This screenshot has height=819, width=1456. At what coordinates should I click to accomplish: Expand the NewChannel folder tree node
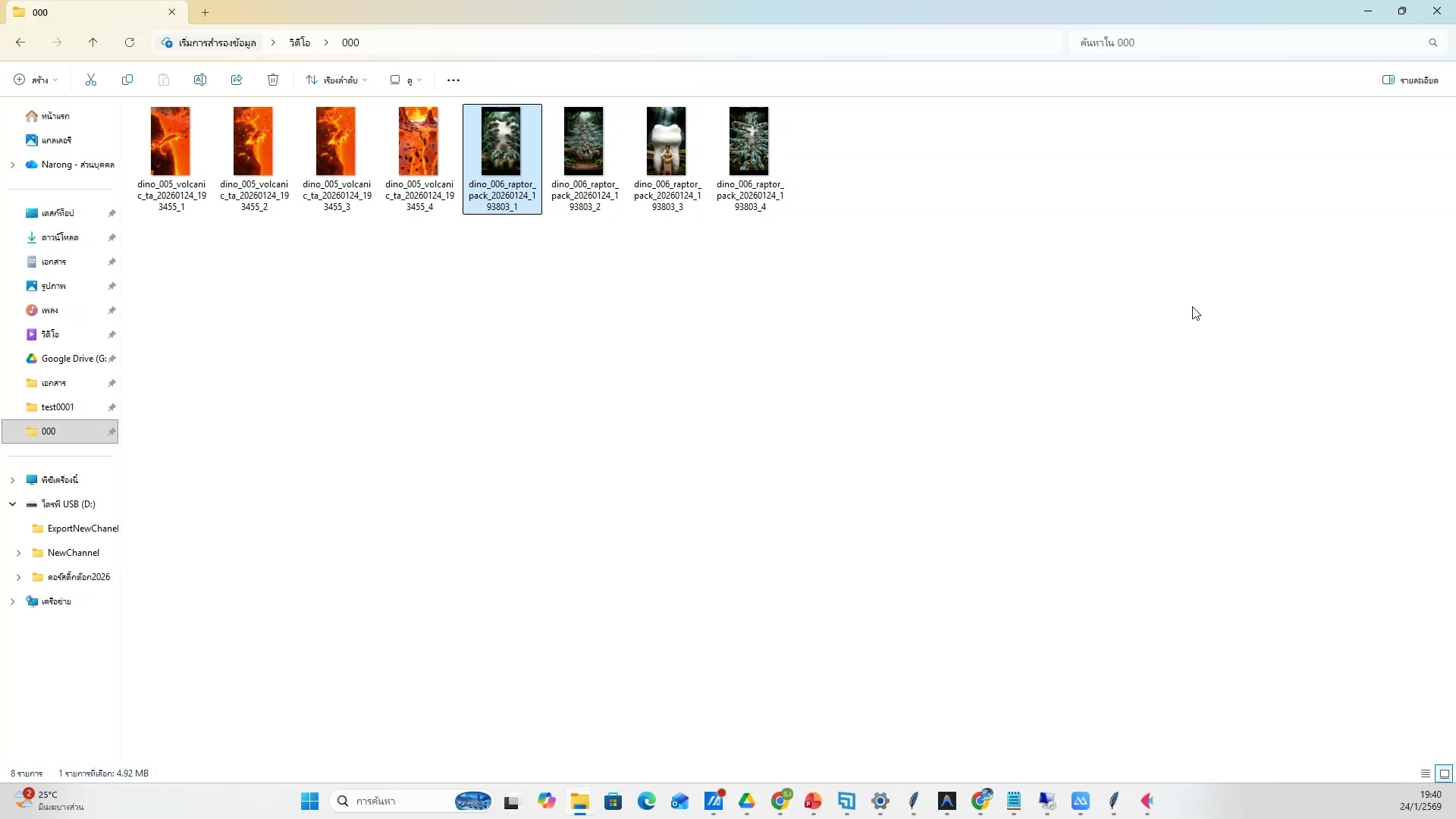coord(19,553)
